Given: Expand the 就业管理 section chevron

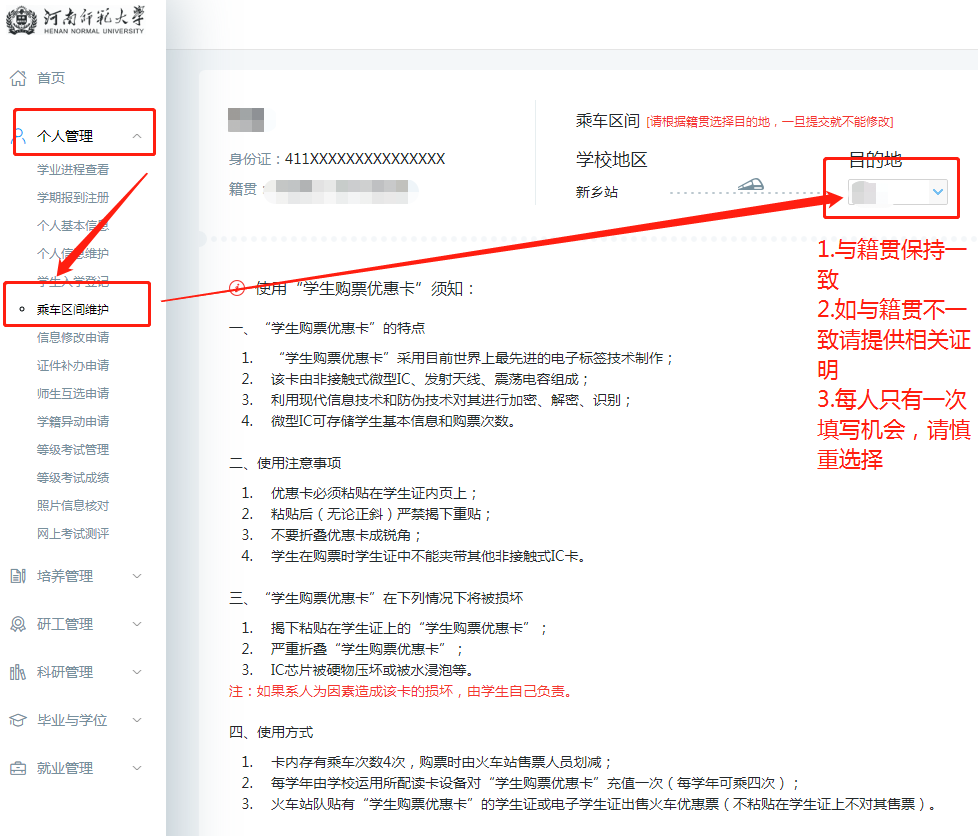Looking at the screenshot, I should (137, 768).
